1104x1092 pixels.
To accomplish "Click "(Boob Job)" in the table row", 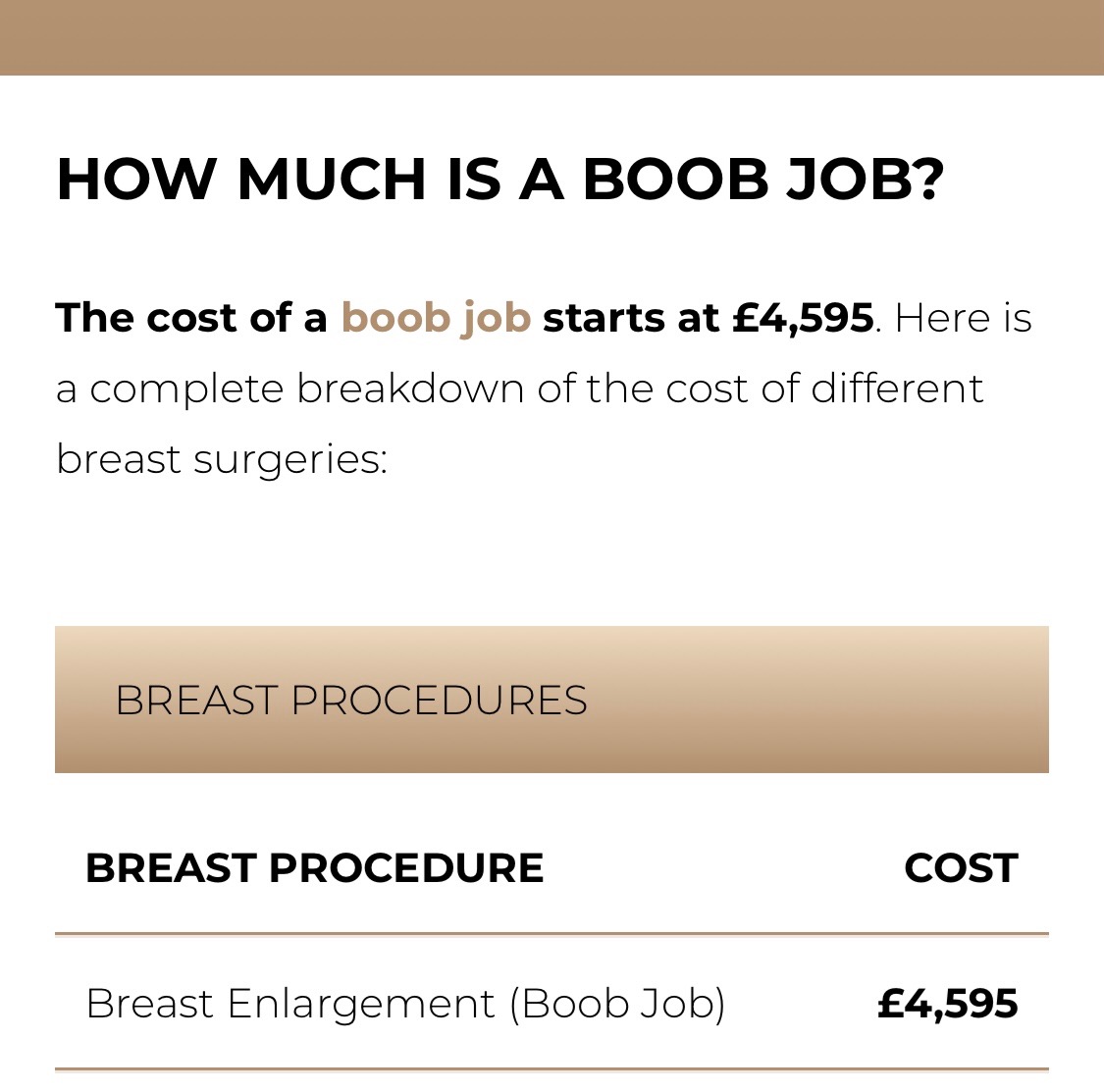I will [x=616, y=1004].
